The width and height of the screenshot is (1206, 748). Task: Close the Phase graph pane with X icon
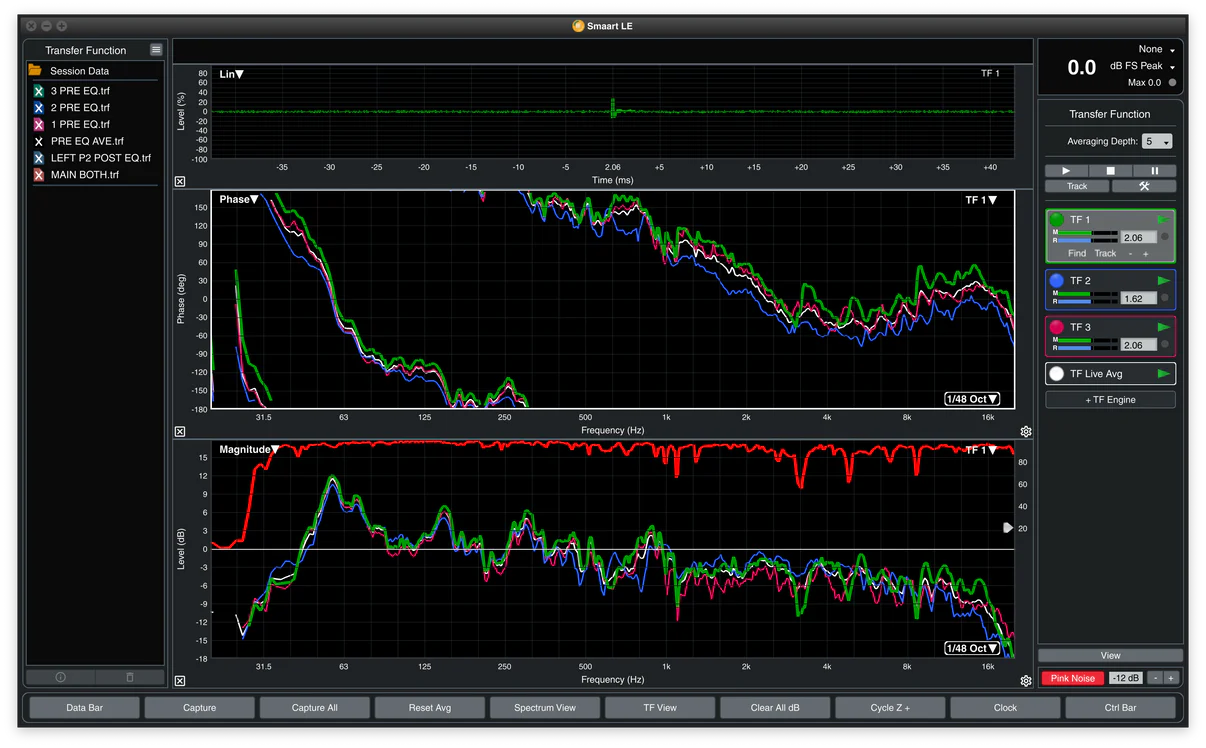[180, 432]
